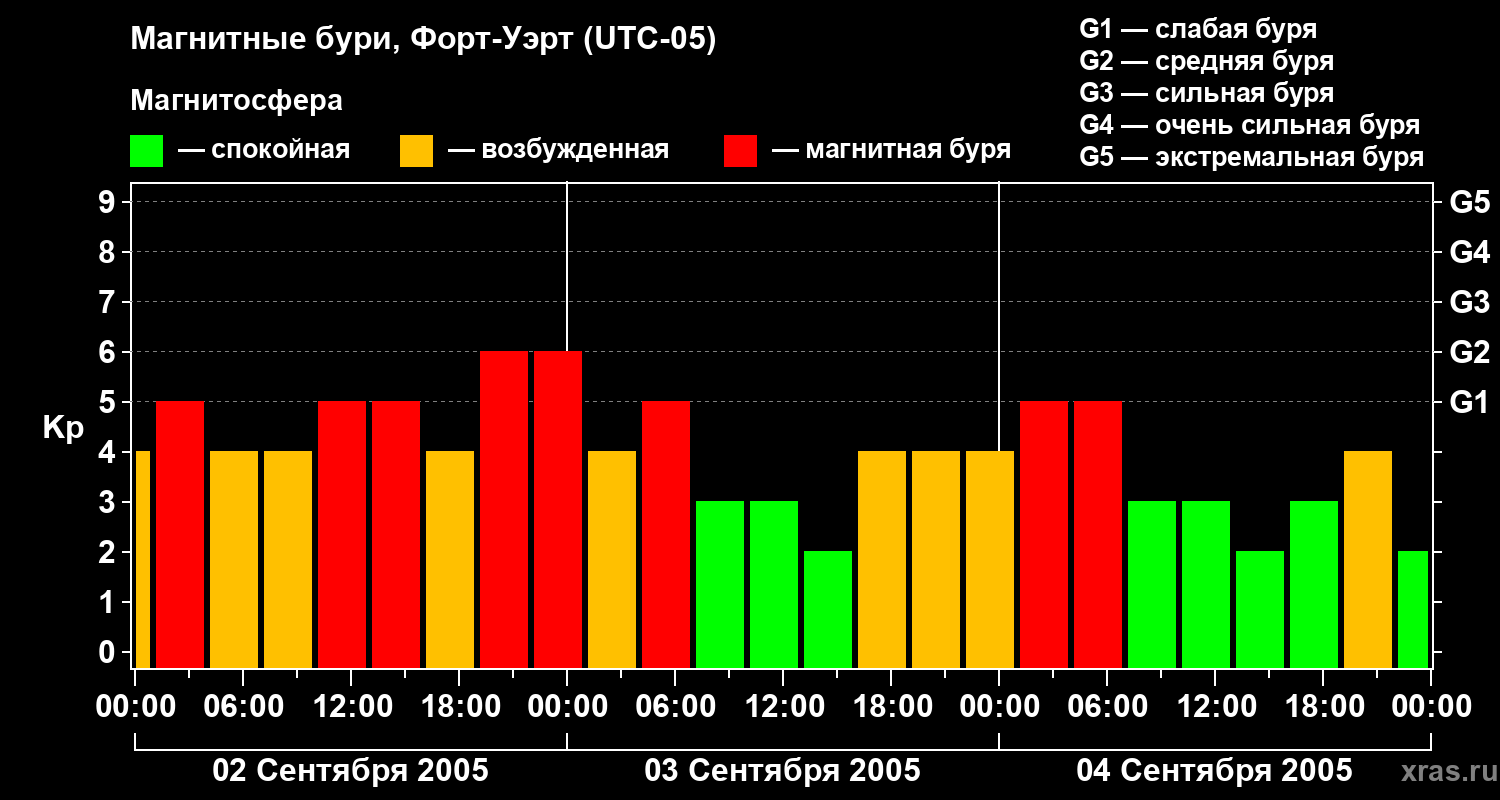Click the G5 label on right axis
This screenshot has height=800, width=1500.
pyautogui.click(x=1470, y=202)
